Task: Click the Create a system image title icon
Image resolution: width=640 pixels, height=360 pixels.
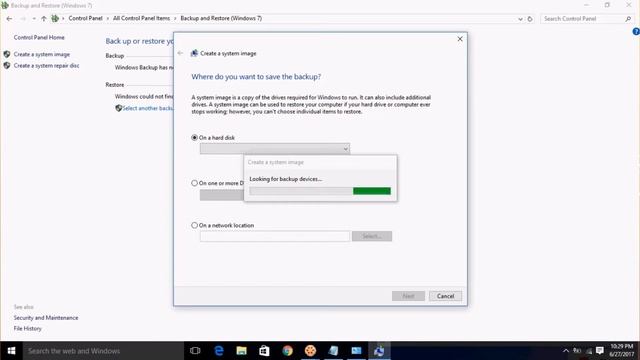Action: [194, 53]
